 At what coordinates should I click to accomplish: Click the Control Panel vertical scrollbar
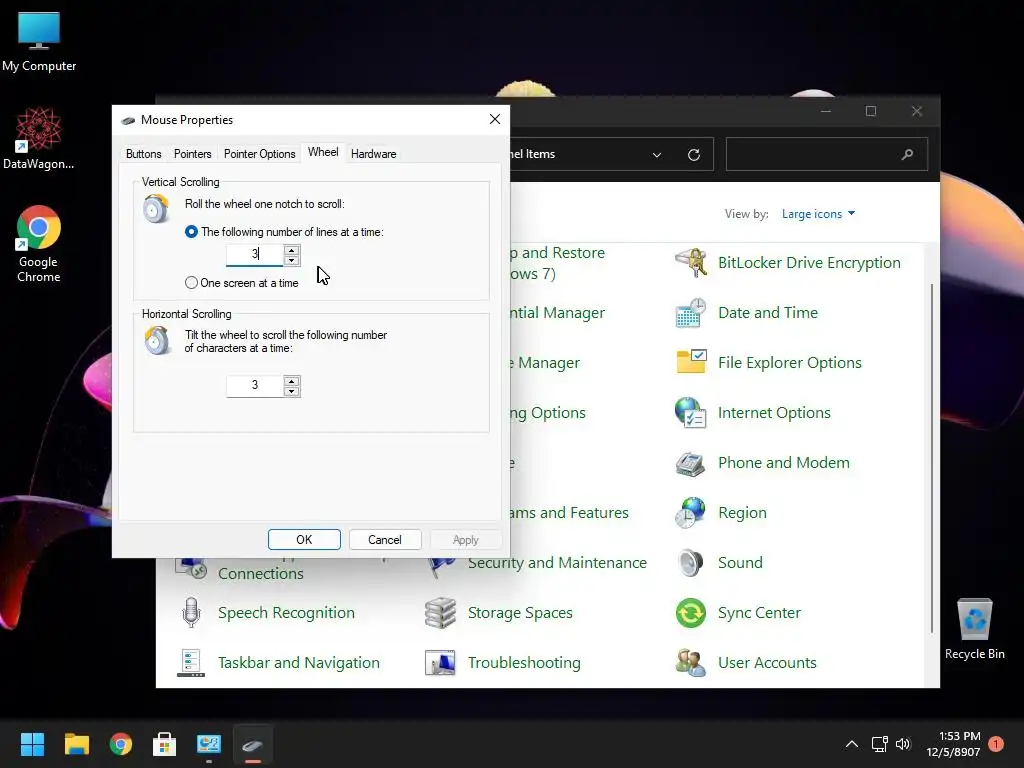(x=931, y=458)
